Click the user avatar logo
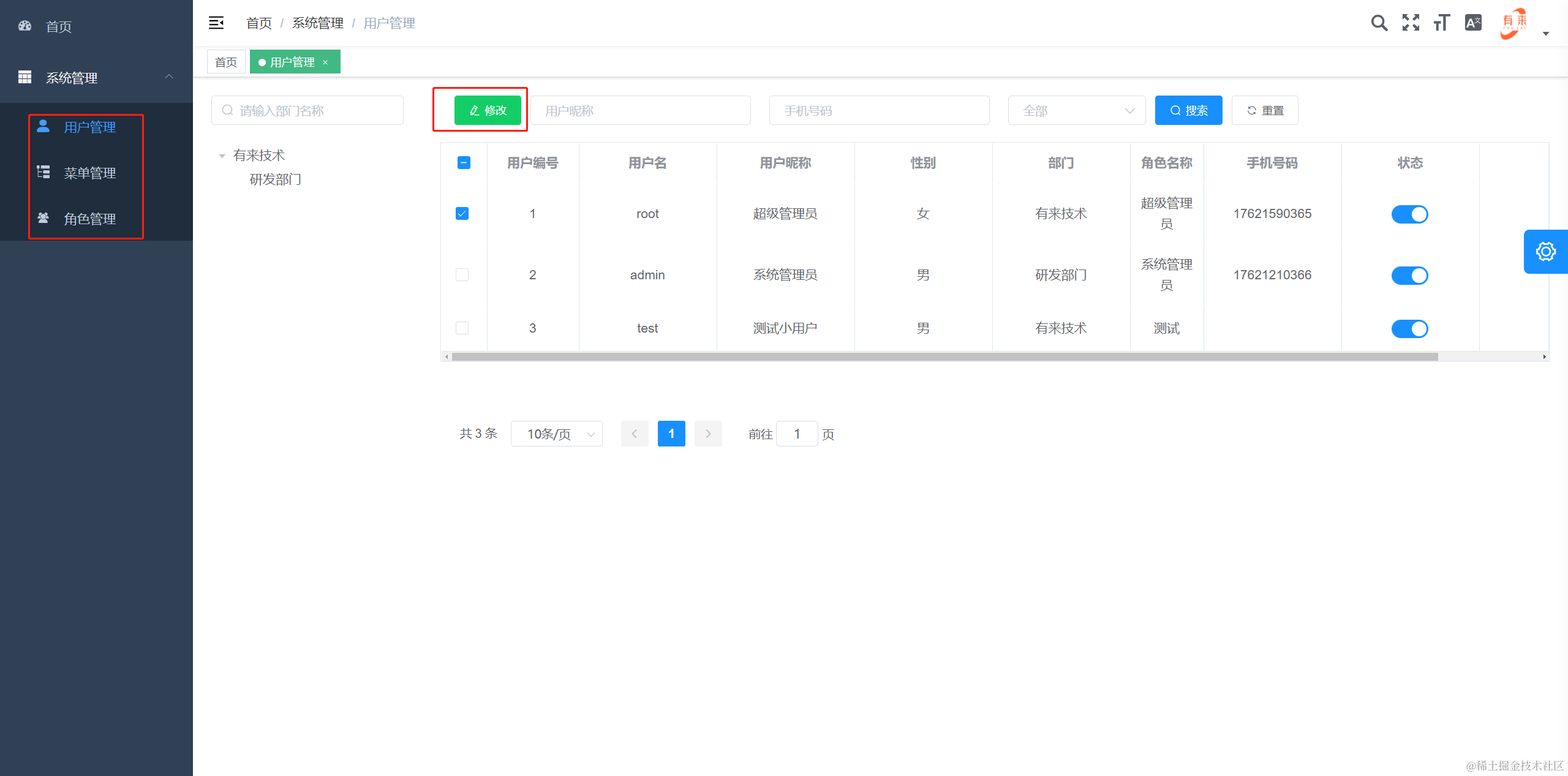1568x776 pixels. [x=1513, y=23]
